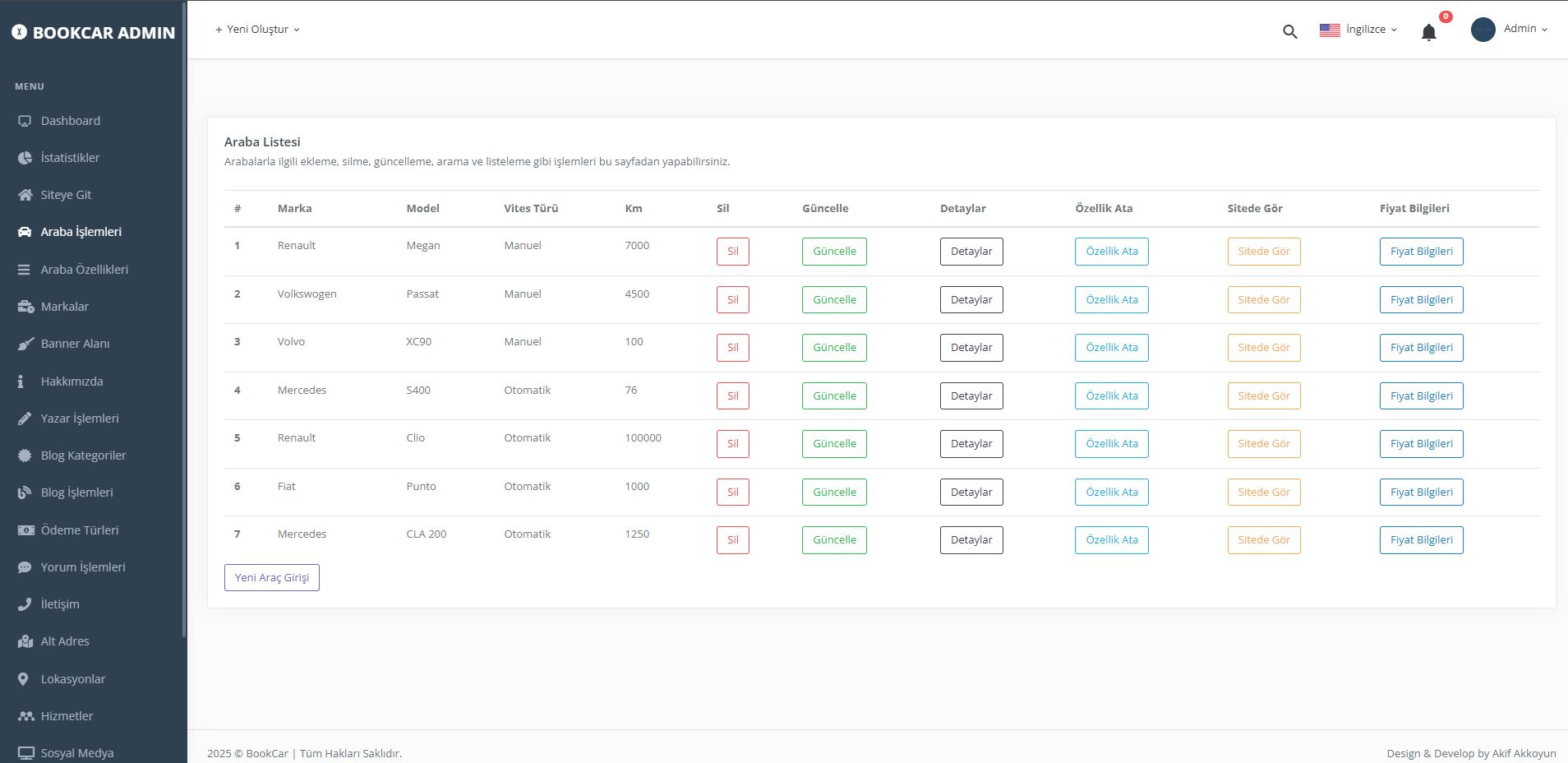The image size is (1568, 763).
Task: Open Detaylar for the Fiat Punto
Action: click(971, 492)
